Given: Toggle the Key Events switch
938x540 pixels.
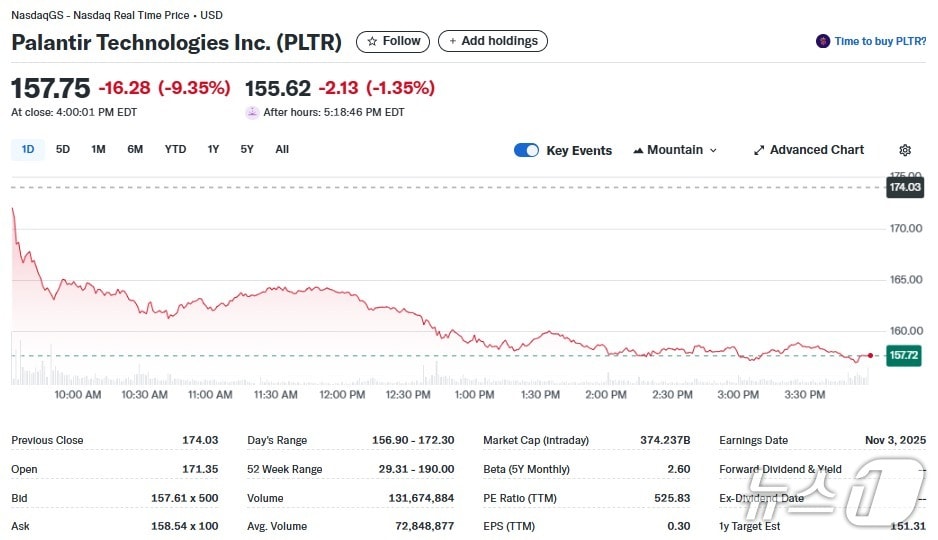Looking at the screenshot, I should (x=526, y=150).
